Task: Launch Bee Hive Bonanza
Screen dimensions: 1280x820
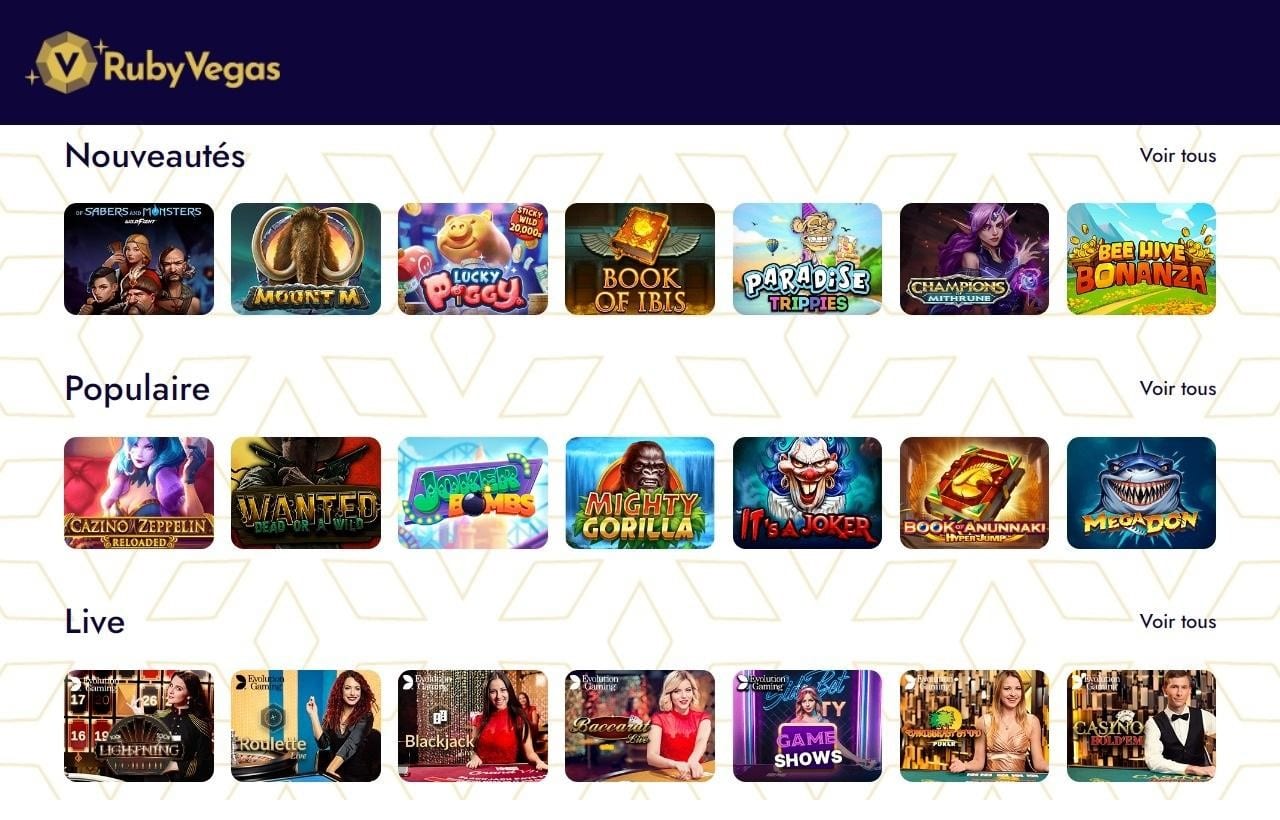Action: tap(1141, 259)
